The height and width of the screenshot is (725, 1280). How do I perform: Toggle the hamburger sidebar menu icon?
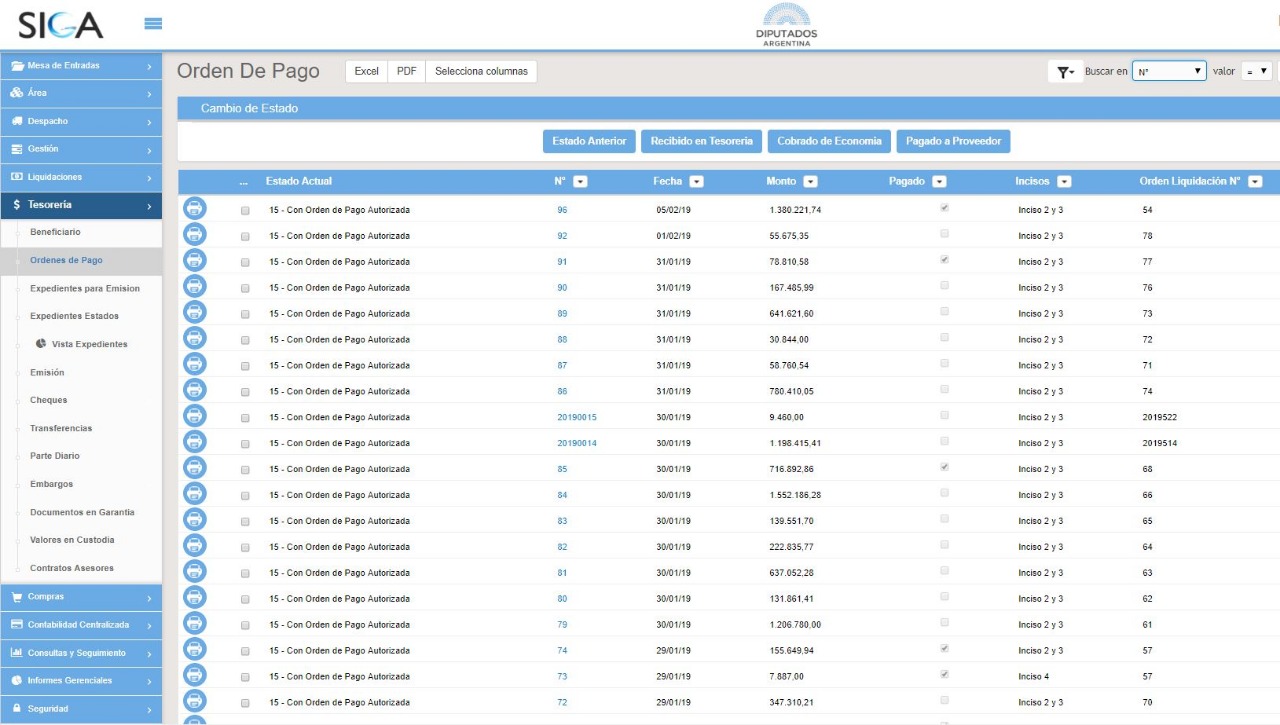(153, 23)
